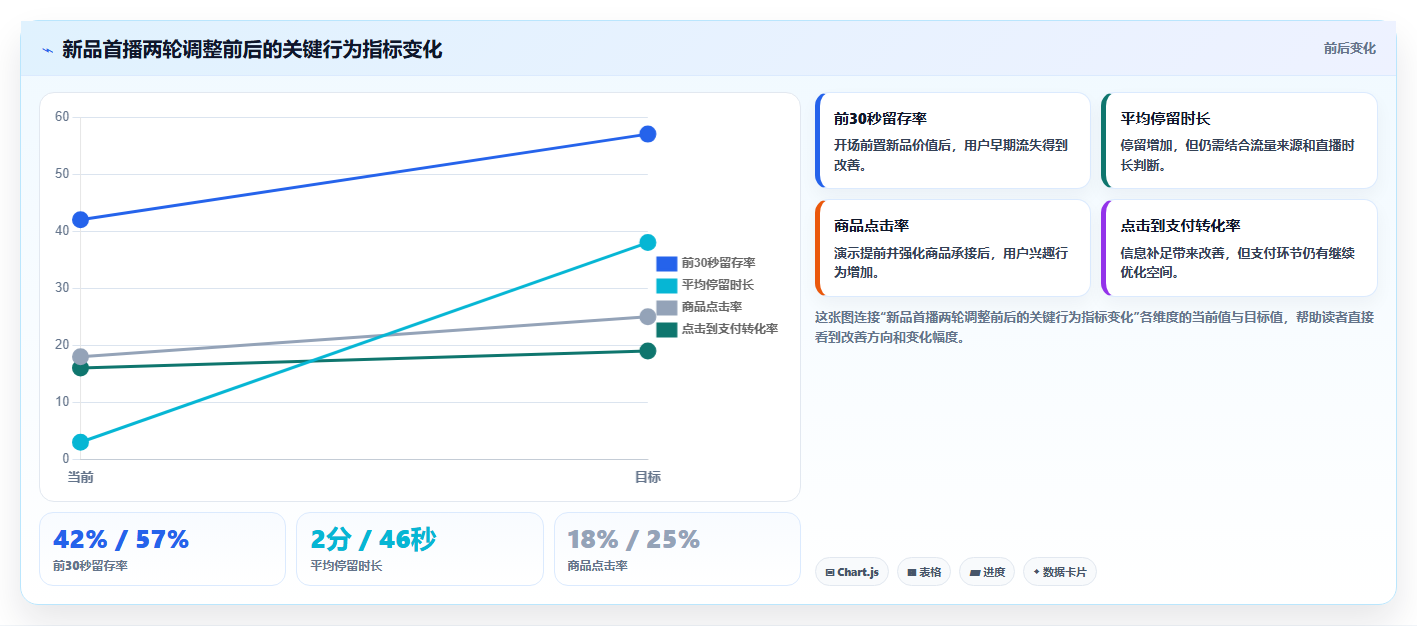The image size is (1417, 626).
Task: Select gray data point at 目标 (25)
Action: 647,316
